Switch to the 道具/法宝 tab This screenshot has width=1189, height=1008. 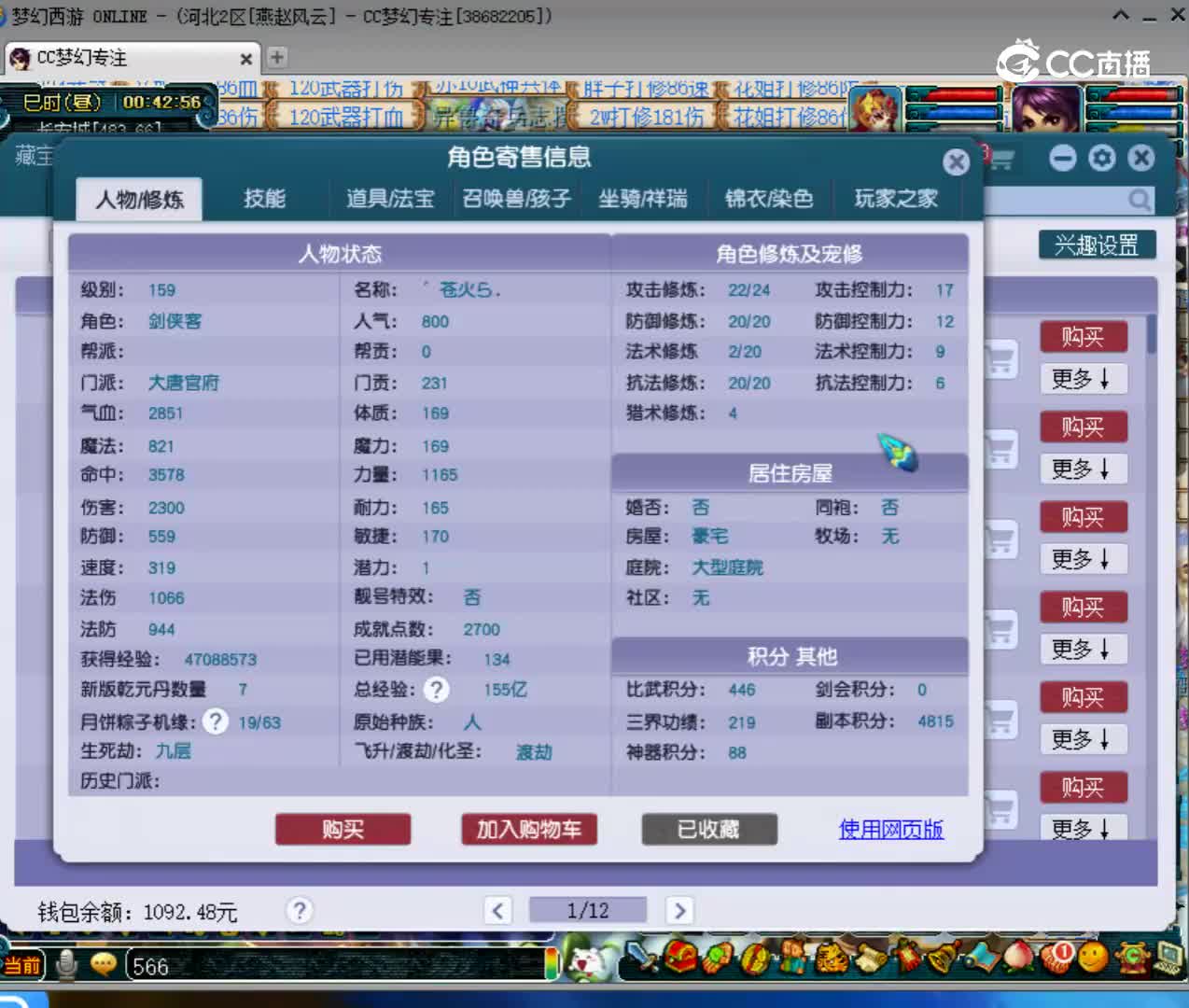(390, 199)
